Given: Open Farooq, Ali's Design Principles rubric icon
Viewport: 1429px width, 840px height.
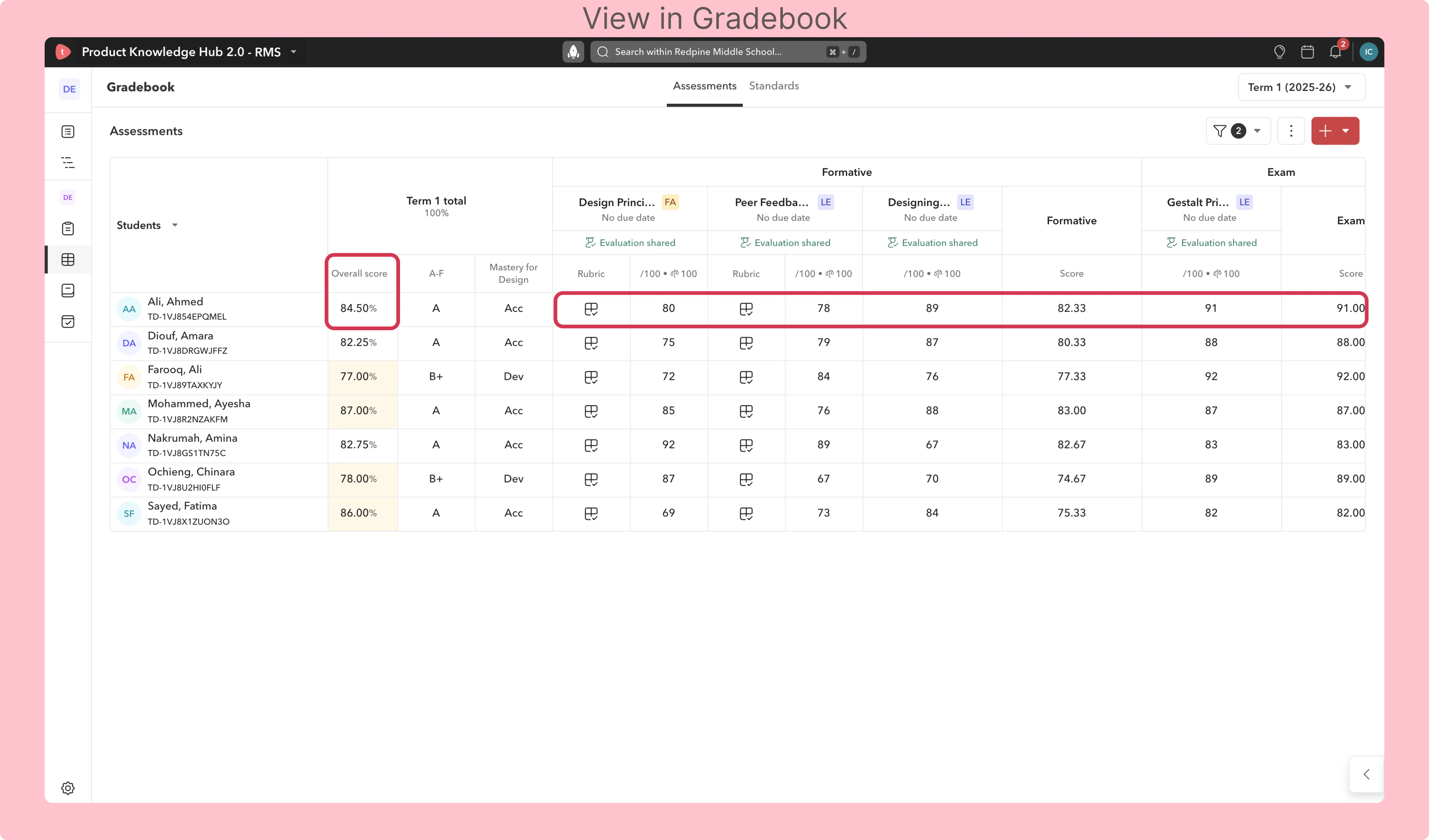Looking at the screenshot, I should 591,377.
